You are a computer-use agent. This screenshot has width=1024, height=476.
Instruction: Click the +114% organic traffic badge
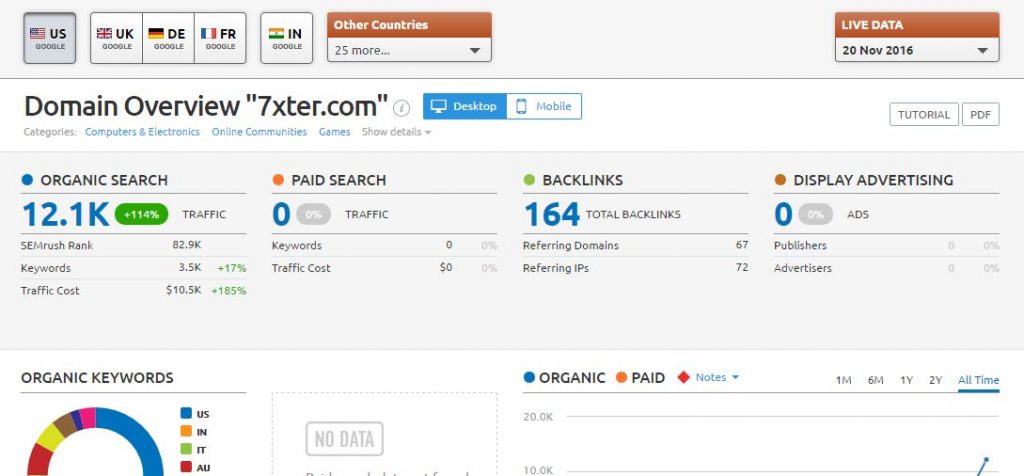tap(141, 214)
